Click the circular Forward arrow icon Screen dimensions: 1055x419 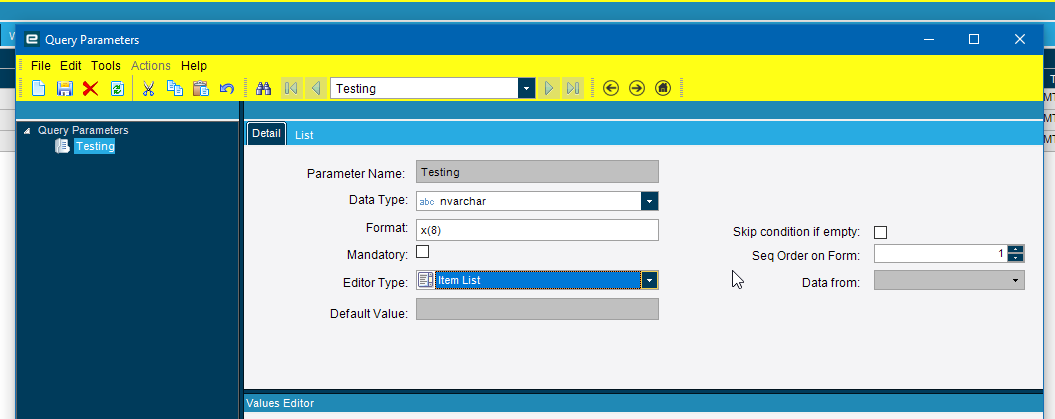pyautogui.click(x=636, y=88)
